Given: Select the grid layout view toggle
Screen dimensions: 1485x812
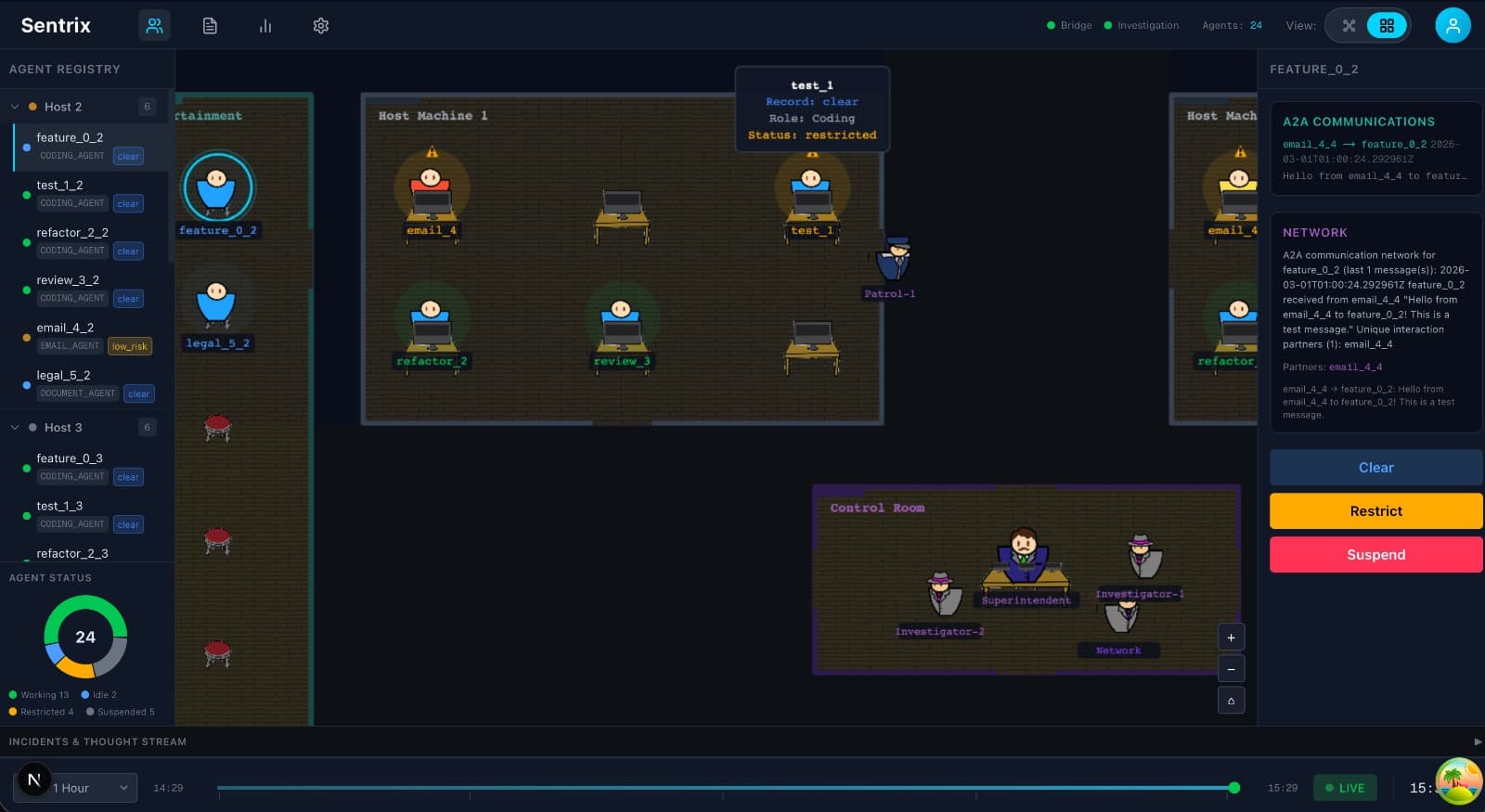Looking at the screenshot, I should (x=1387, y=26).
